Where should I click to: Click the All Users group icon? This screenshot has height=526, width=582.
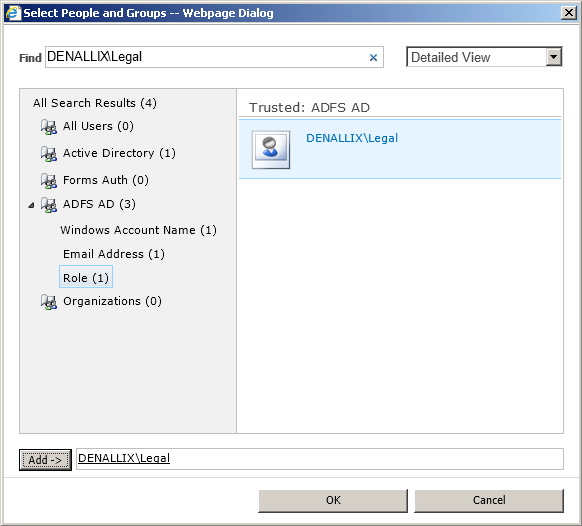tap(49, 127)
